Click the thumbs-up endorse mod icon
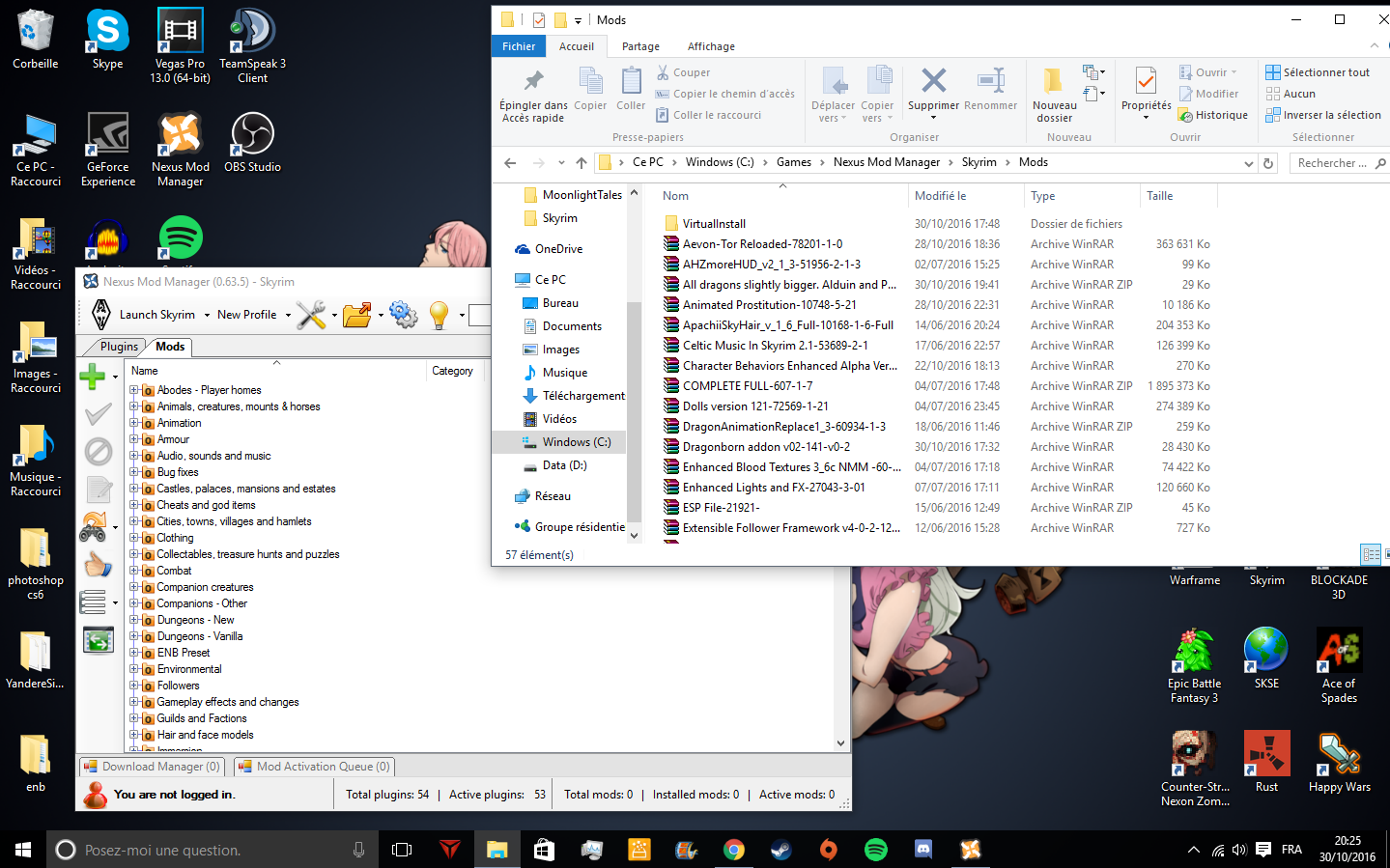 point(98,564)
